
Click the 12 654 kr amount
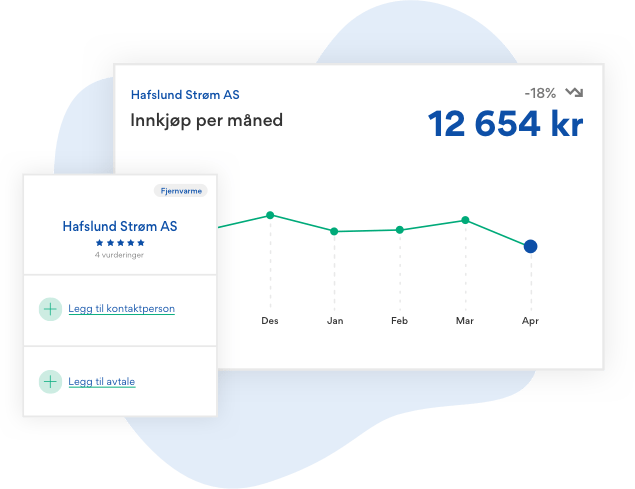coord(506,124)
